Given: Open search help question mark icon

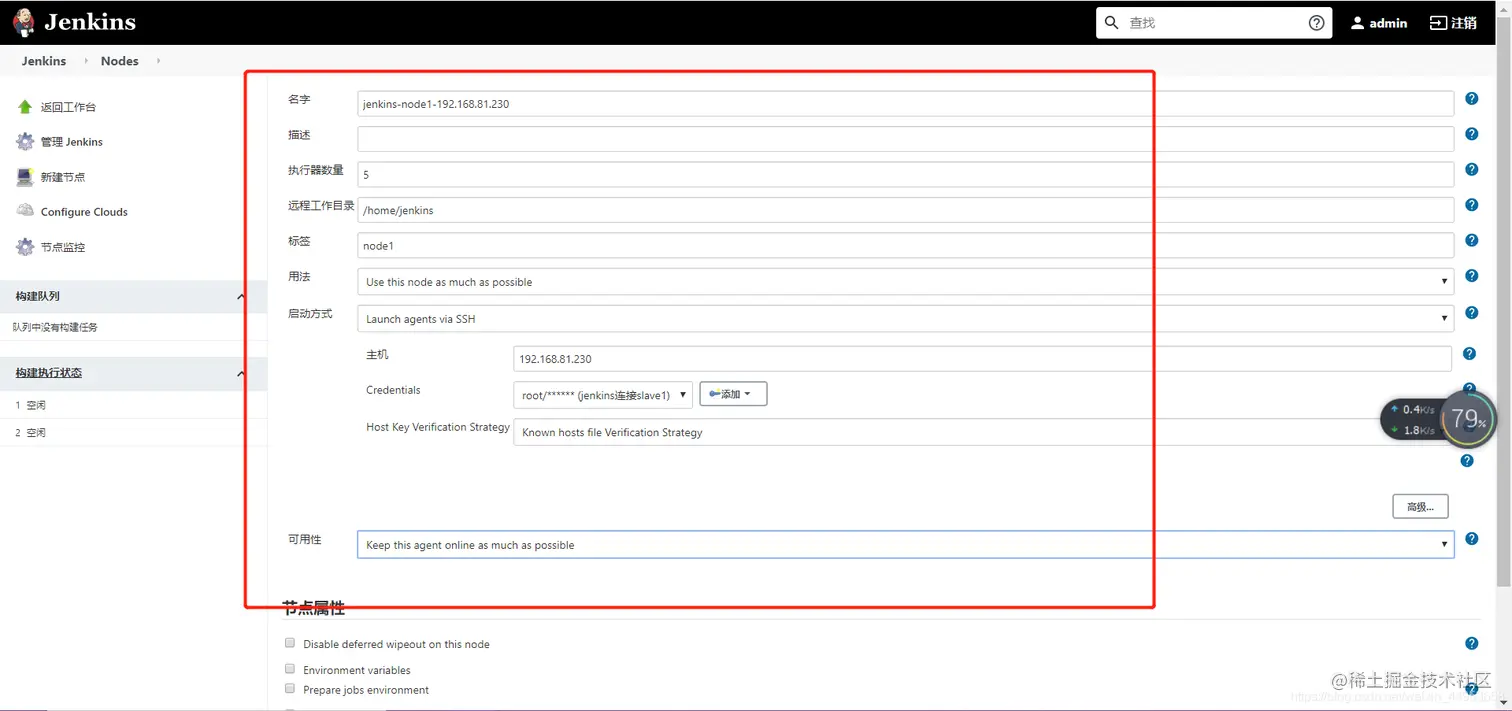Looking at the screenshot, I should pyautogui.click(x=1317, y=23).
